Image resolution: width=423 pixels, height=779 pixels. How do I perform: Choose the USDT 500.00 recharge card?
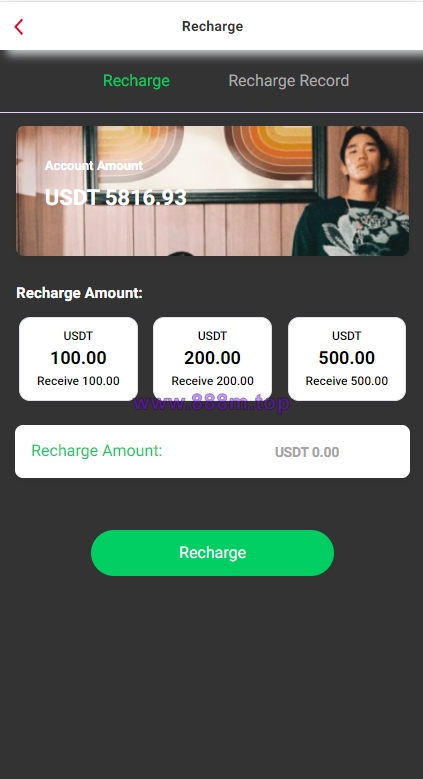(347, 359)
